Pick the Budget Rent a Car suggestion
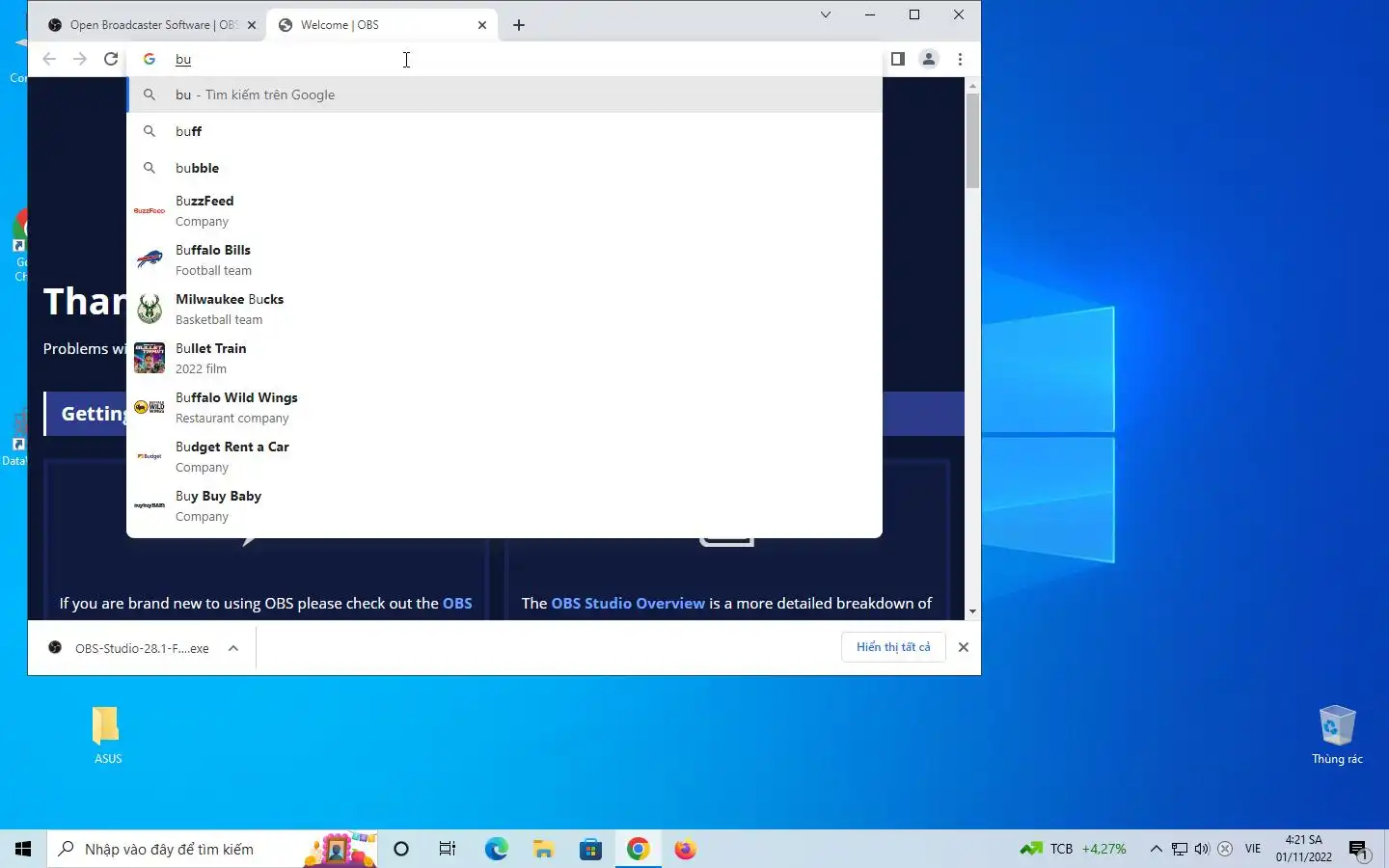The image size is (1389, 868). [x=504, y=456]
